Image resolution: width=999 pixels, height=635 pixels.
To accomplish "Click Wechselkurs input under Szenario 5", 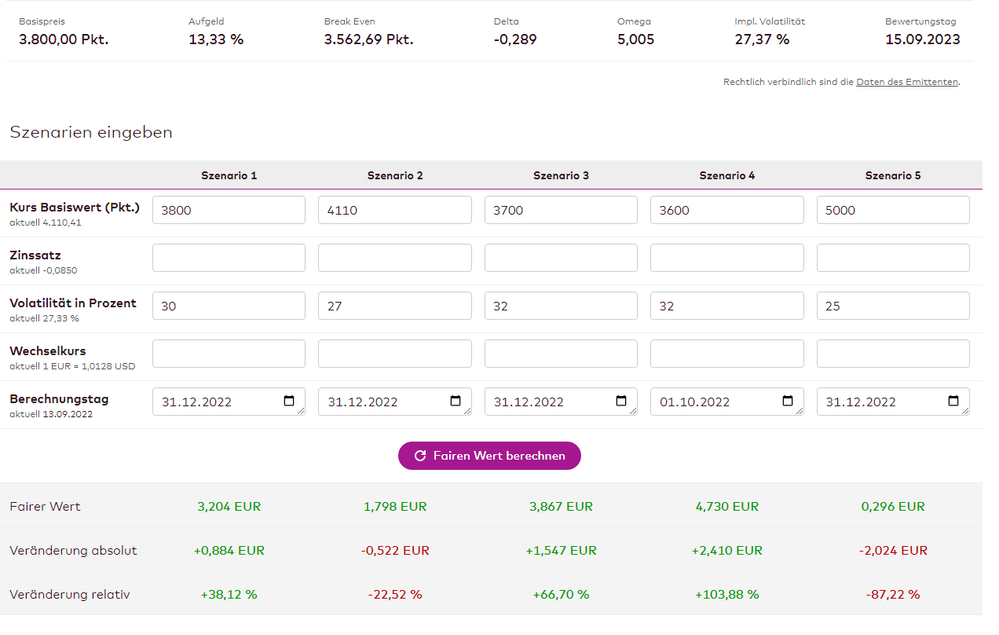I will click(892, 354).
